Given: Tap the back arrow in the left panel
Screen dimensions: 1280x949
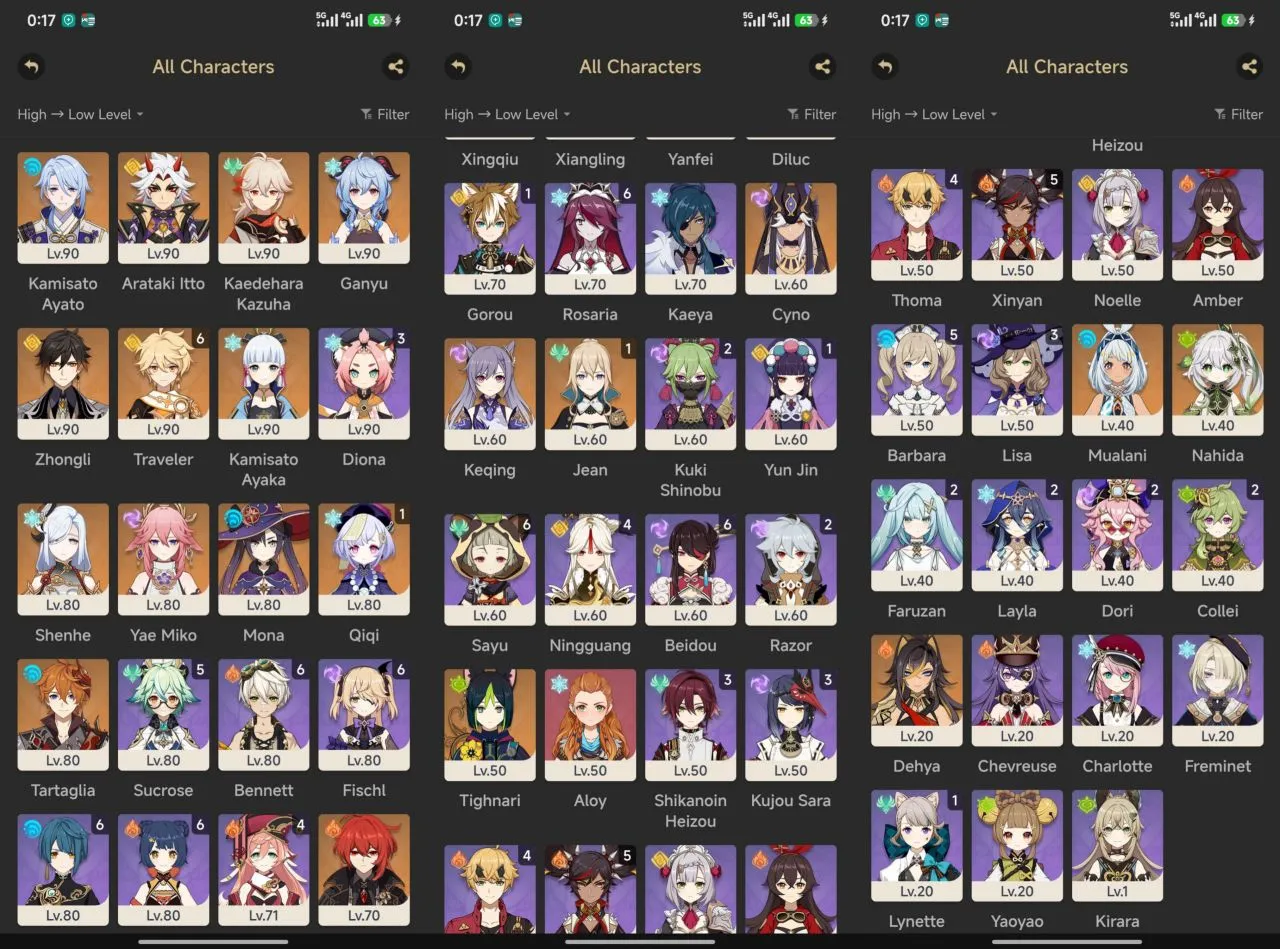Looking at the screenshot, I should click(x=31, y=67).
